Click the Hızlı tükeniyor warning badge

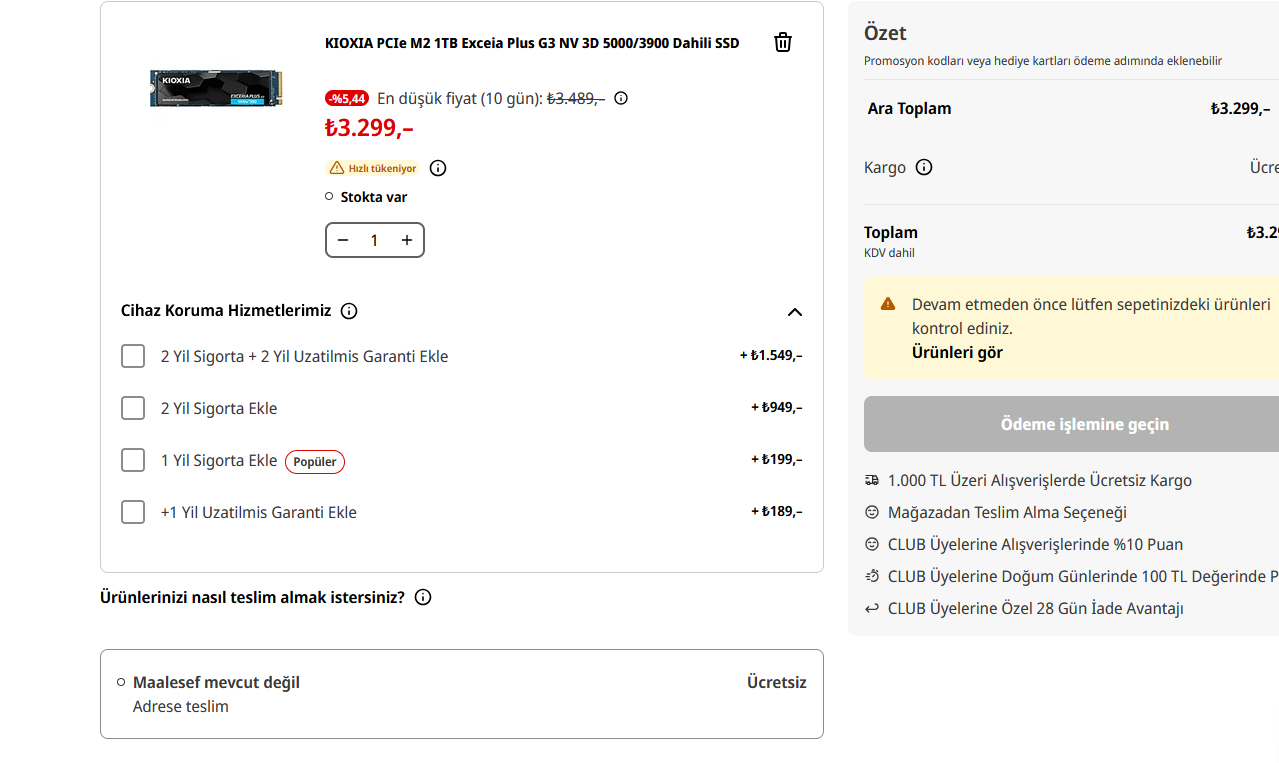tap(373, 168)
